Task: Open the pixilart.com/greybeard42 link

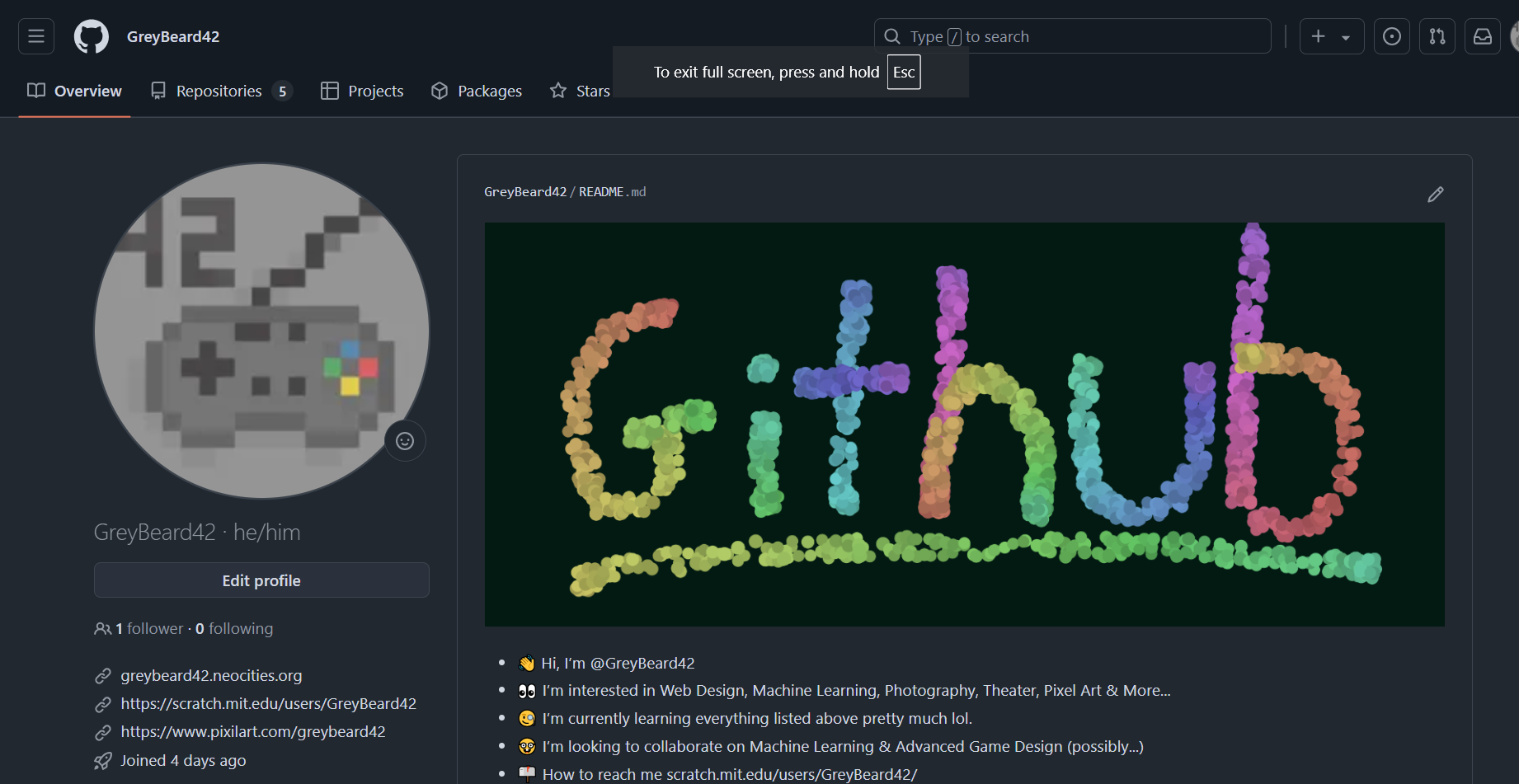Action: pos(253,731)
